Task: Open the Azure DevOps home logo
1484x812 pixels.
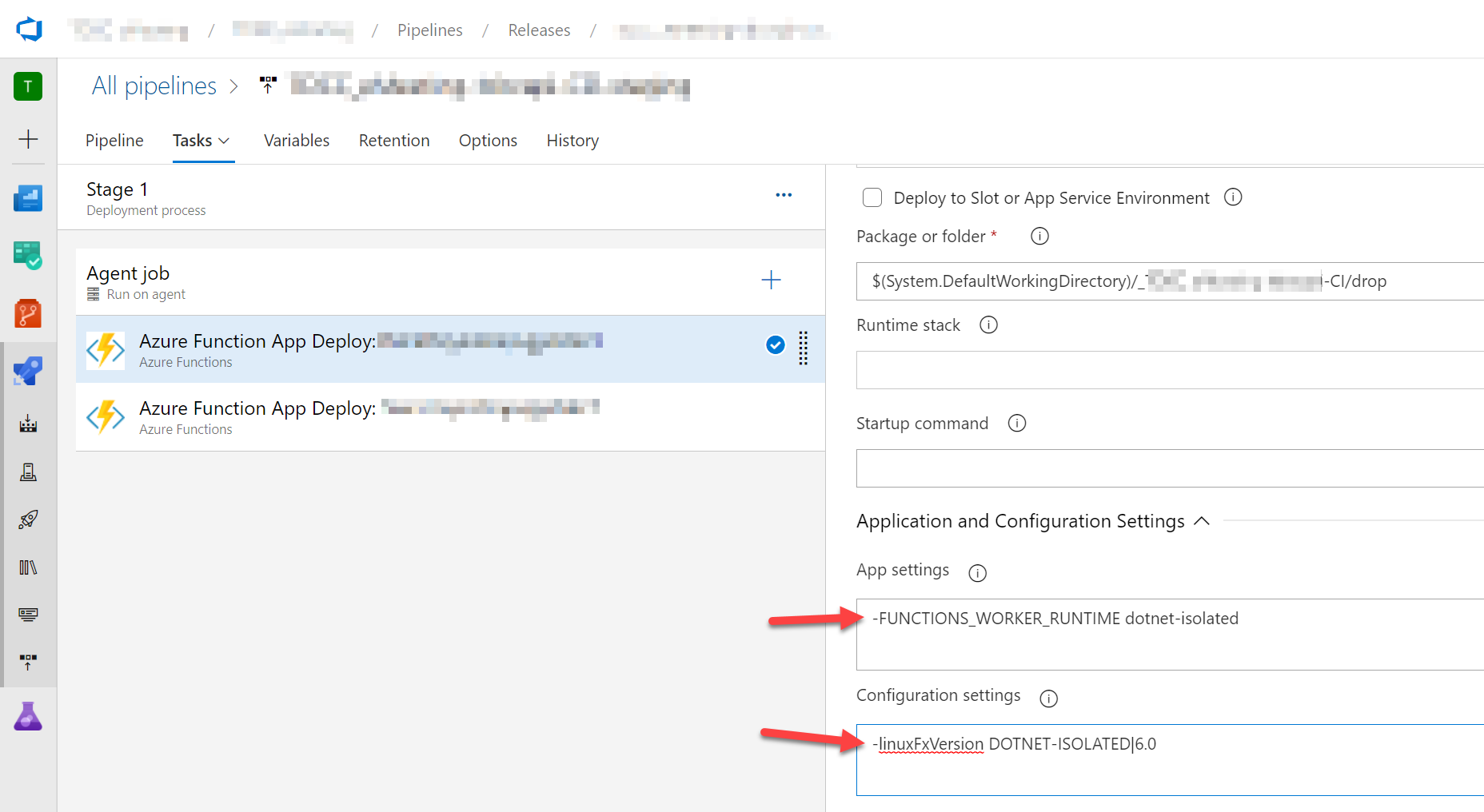Action: click(29, 30)
